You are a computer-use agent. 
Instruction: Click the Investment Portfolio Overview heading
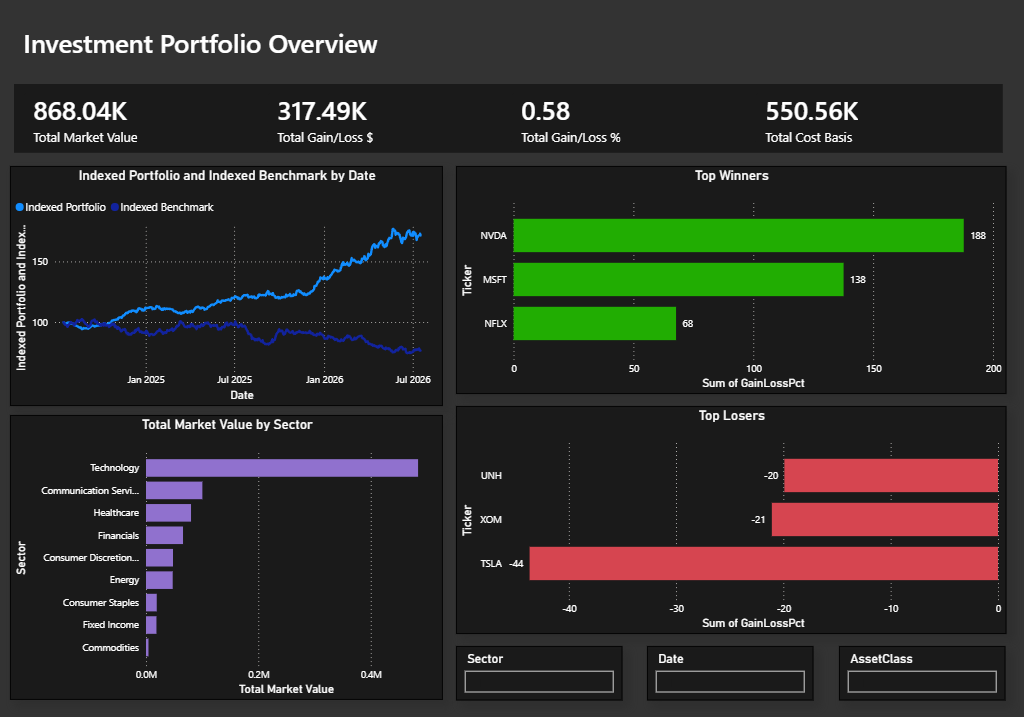[x=200, y=44]
